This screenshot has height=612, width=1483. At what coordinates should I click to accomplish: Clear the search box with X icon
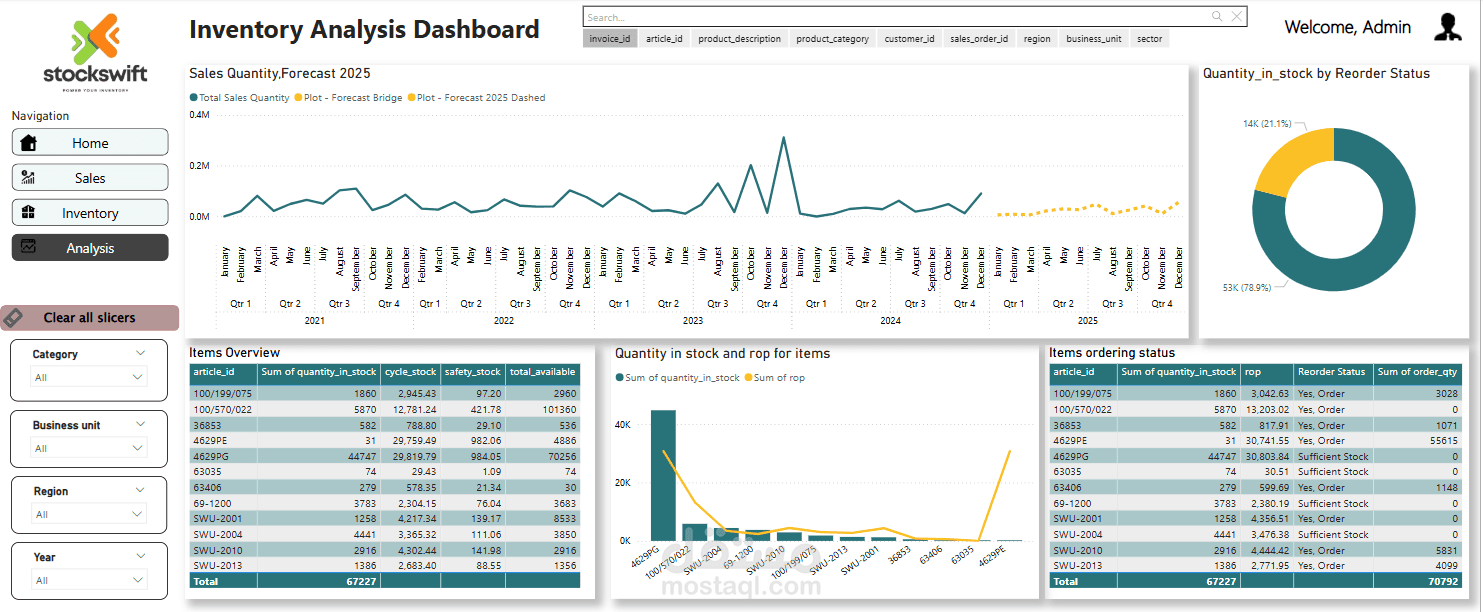tap(1237, 17)
